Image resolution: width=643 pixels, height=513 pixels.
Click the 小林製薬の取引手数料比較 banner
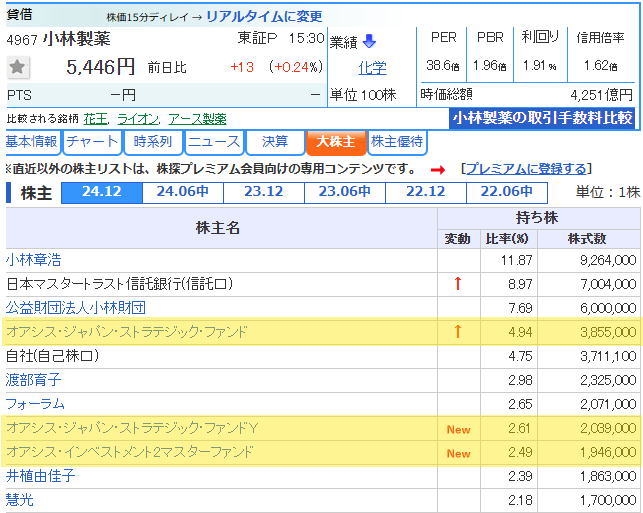tap(542, 118)
